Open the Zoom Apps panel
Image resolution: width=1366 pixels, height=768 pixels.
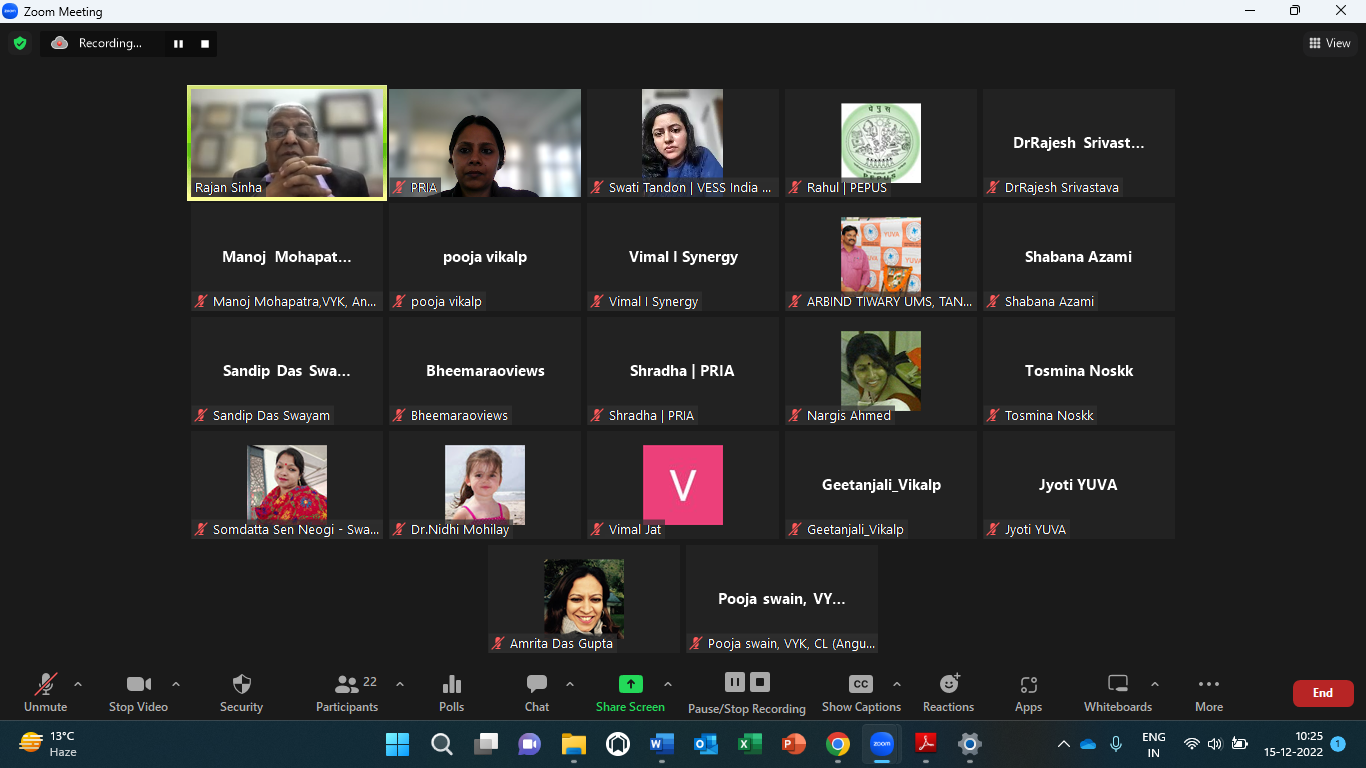(x=1028, y=693)
